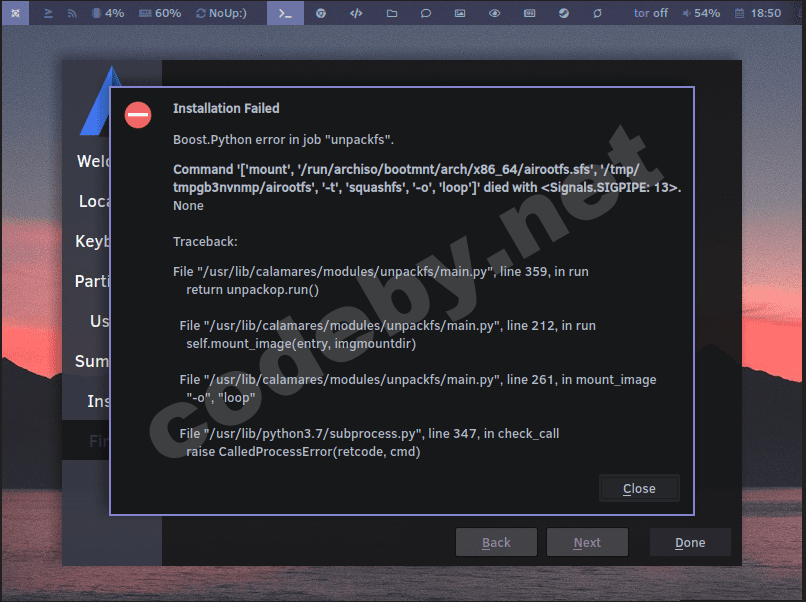Viewport: 806px width, 602px height.
Task: Click the Next button in installer
Action: coord(587,542)
